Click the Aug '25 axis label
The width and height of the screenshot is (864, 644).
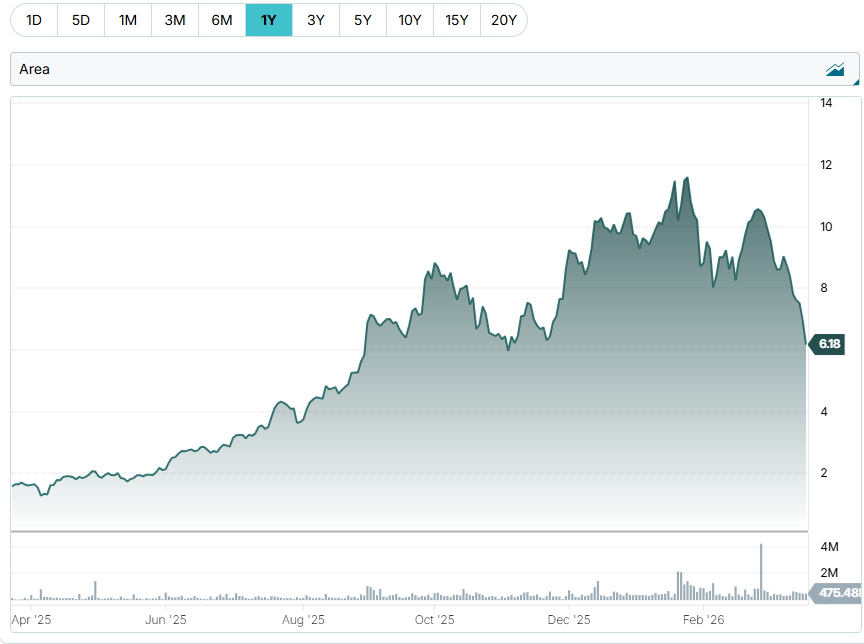click(303, 620)
